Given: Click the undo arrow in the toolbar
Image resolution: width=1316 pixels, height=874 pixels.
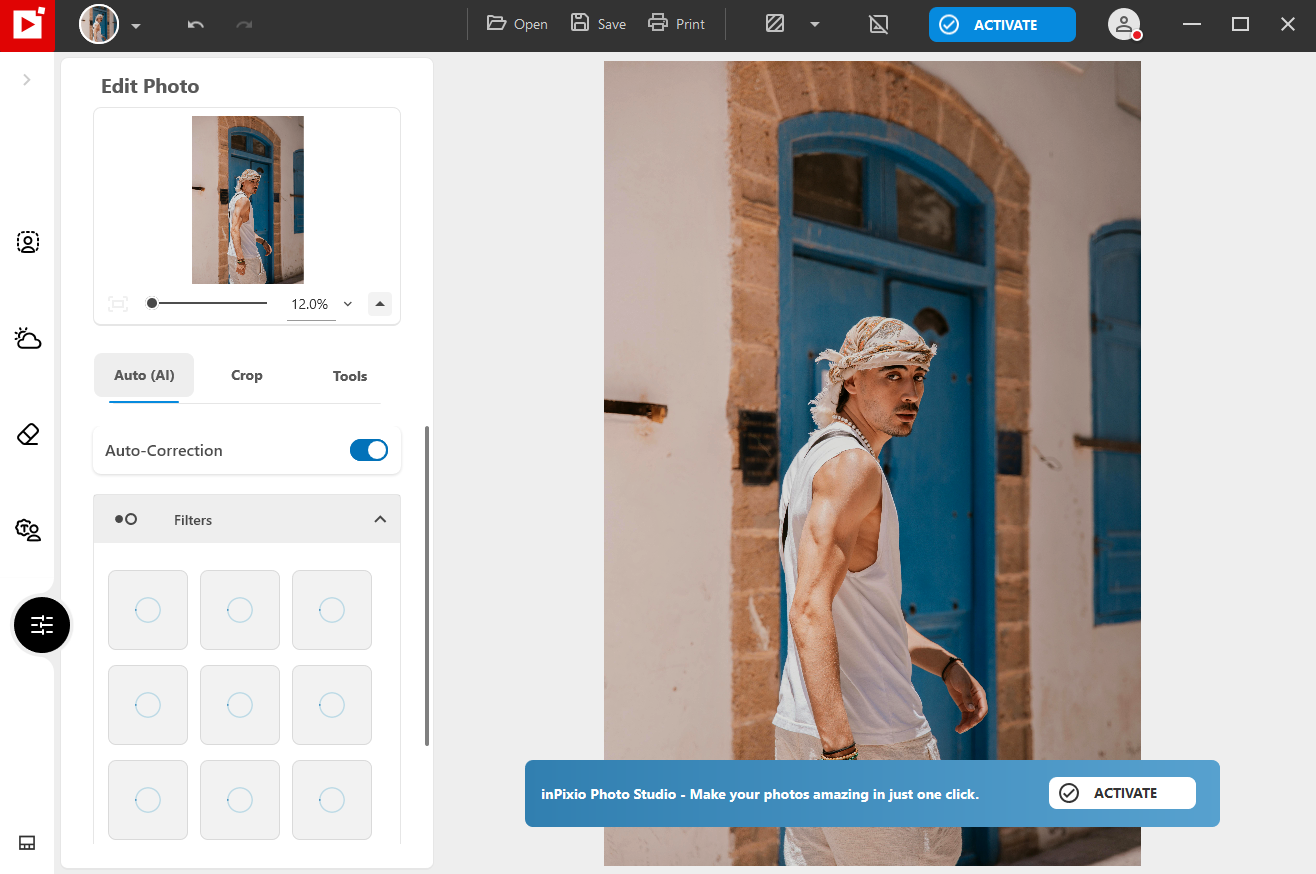Looking at the screenshot, I should click(196, 23).
